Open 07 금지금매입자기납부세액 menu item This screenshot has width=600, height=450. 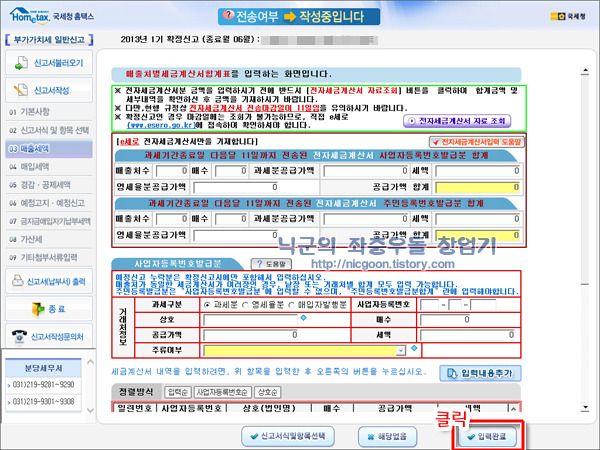point(49,221)
